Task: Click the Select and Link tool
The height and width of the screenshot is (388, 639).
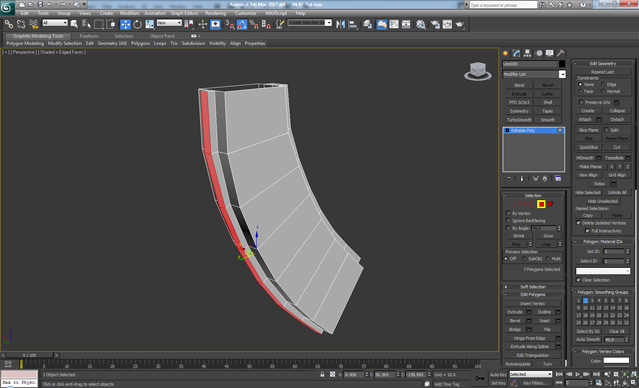Action: [x=9, y=24]
